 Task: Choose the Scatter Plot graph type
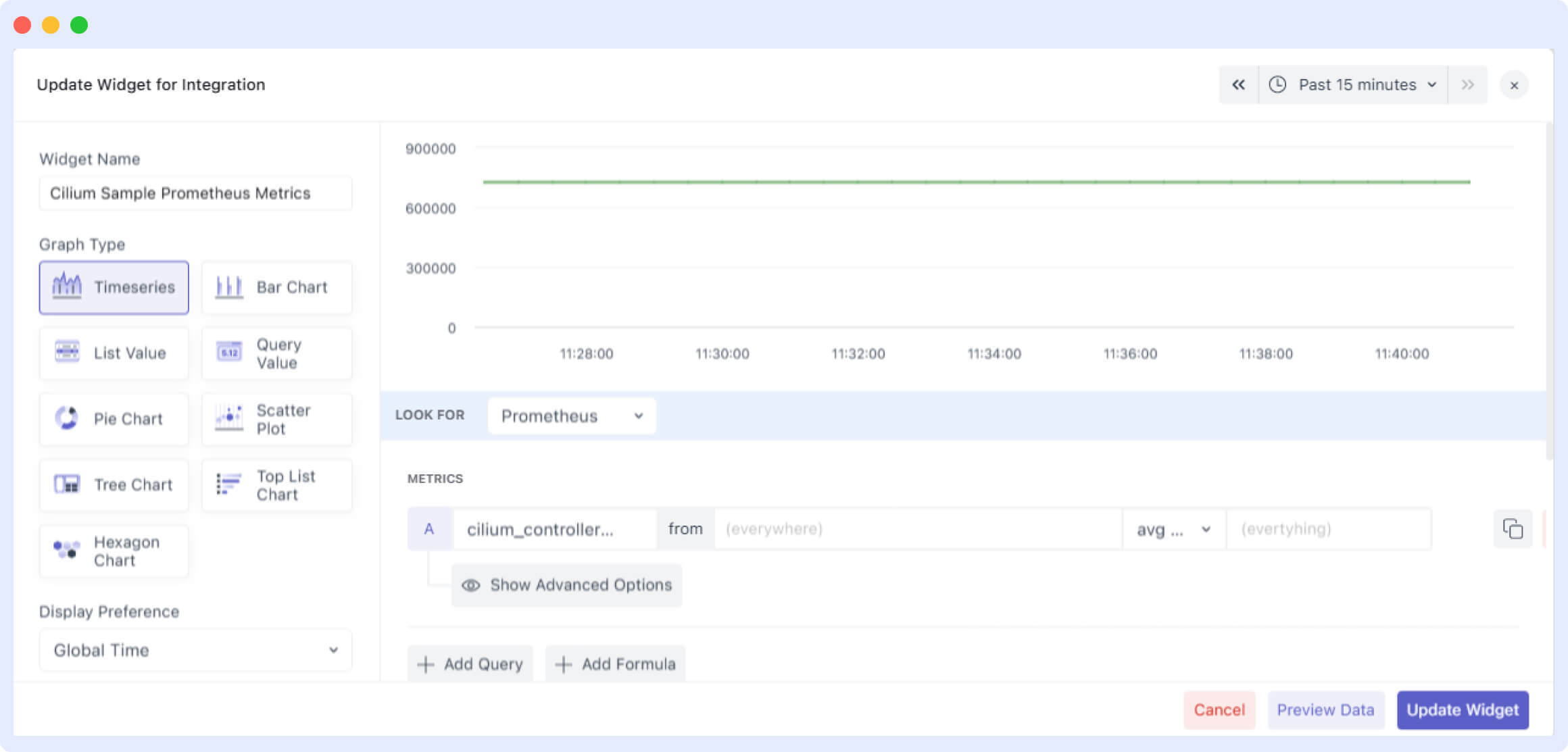pos(276,419)
